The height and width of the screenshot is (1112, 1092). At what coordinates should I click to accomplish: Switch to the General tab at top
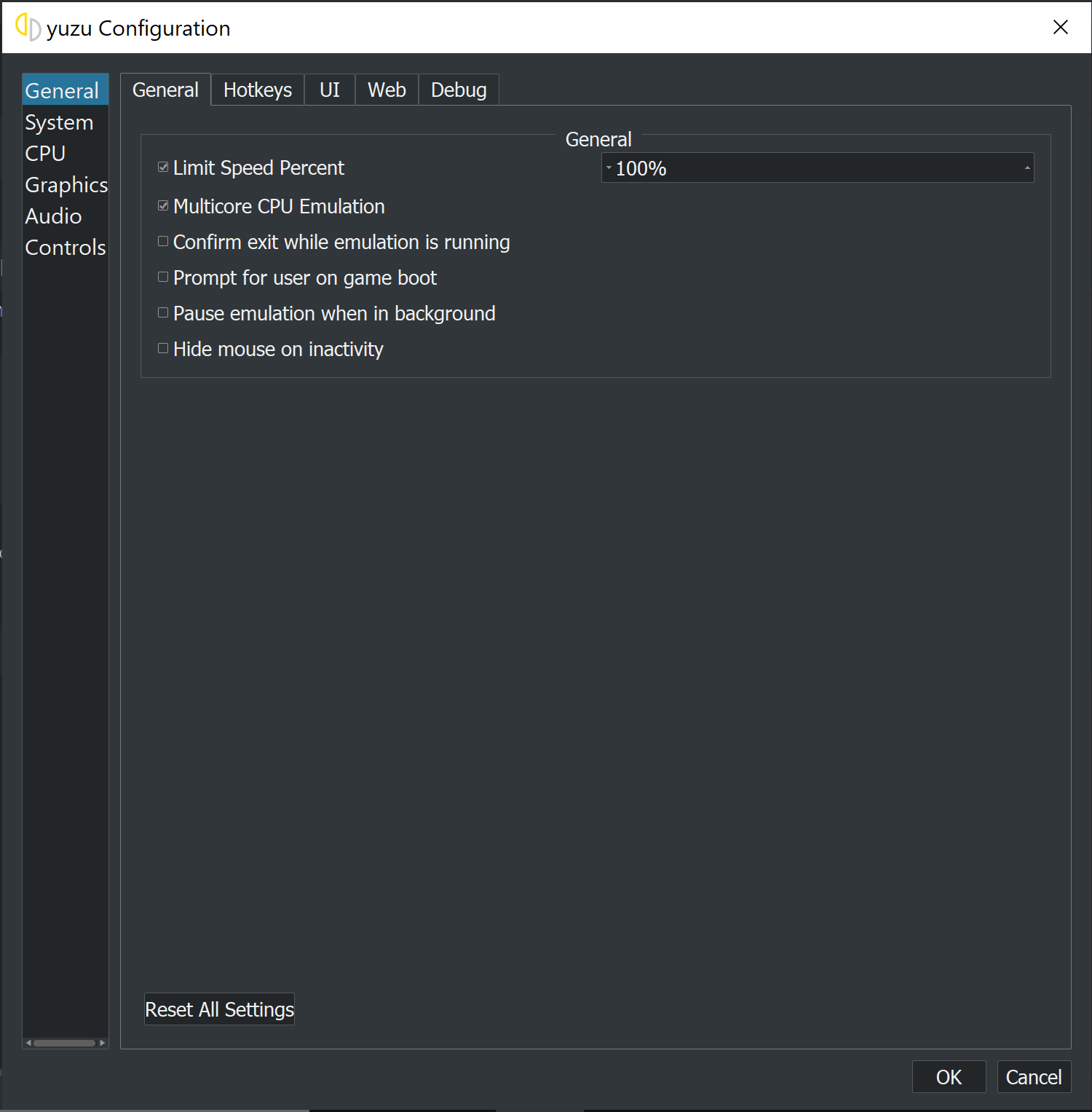(x=165, y=90)
